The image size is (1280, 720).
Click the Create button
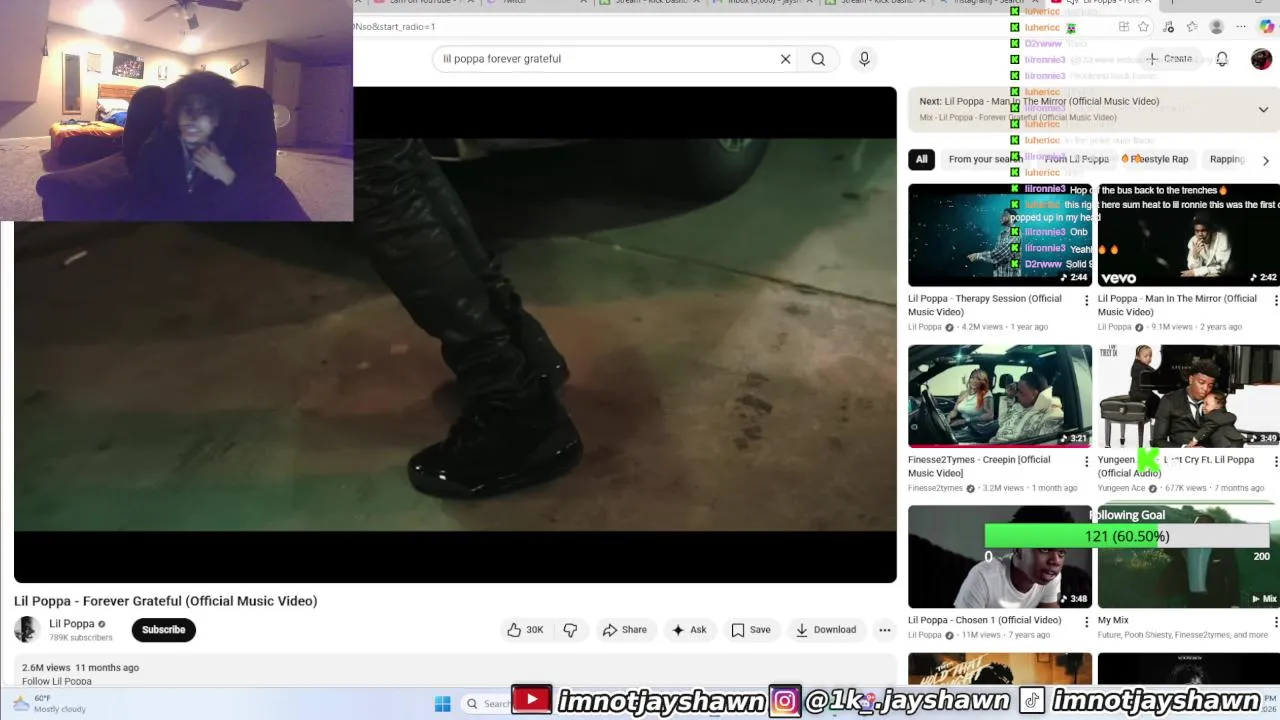click(1169, 59)
